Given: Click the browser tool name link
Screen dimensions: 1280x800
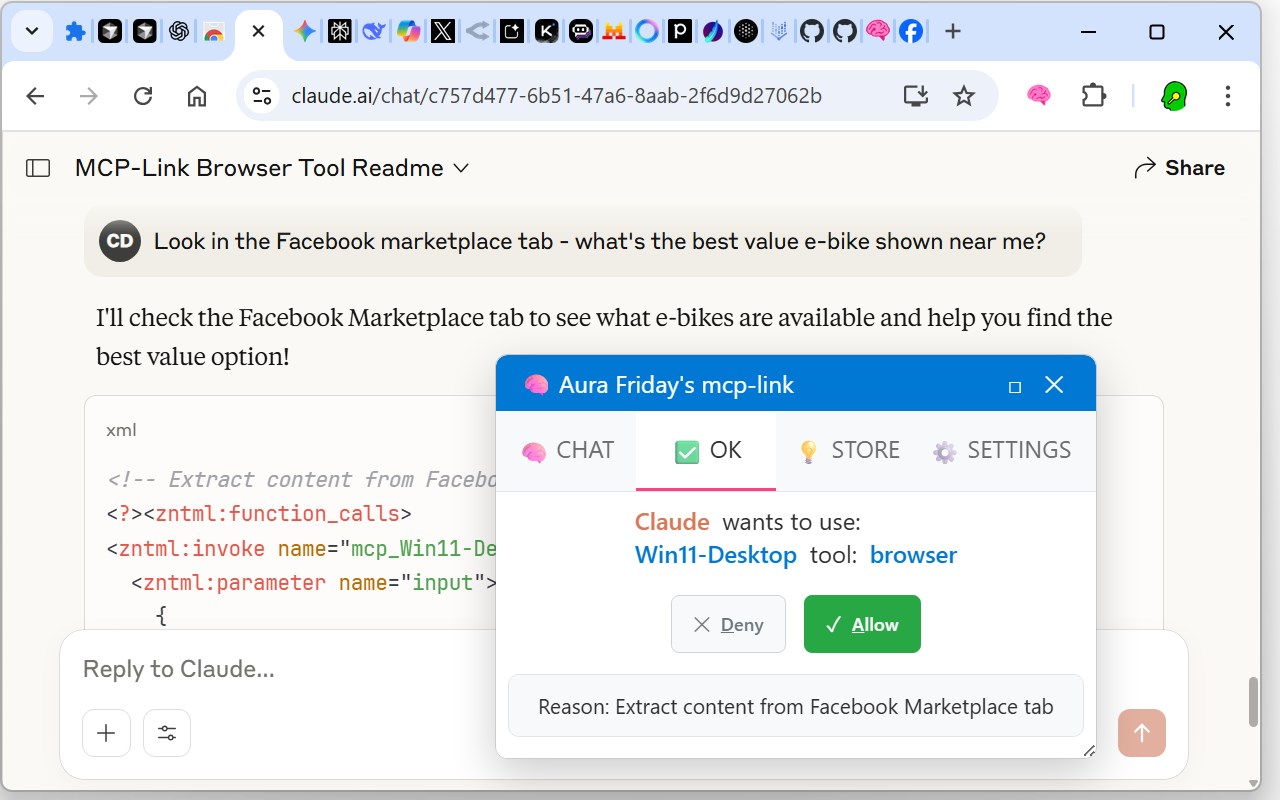Looking at the screenshot, I should tap(913, 555).
